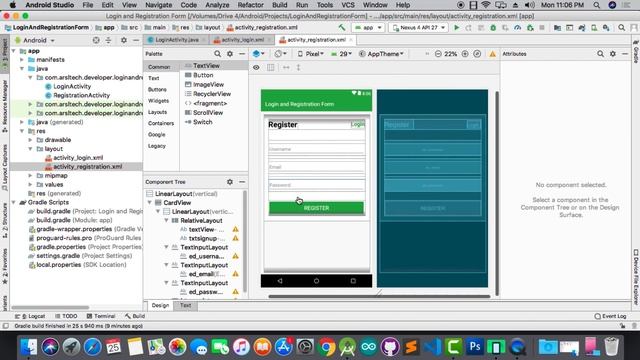The height and width of the screenshot is (360, 640).
Task: Open API level 29 dropdown
Action: [341, 54]
